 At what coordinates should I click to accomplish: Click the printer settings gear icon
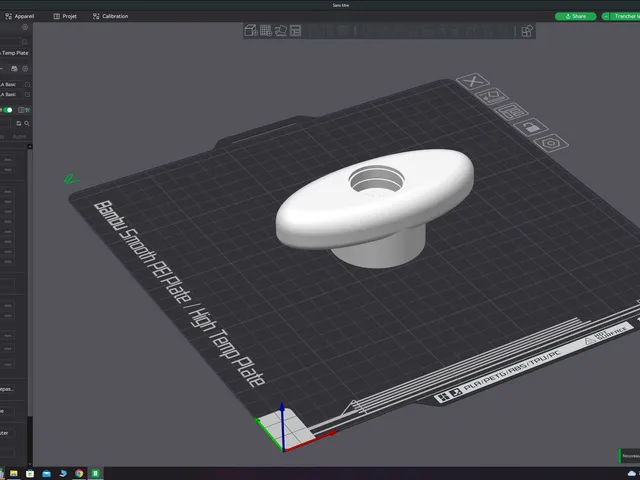point(25,27)
